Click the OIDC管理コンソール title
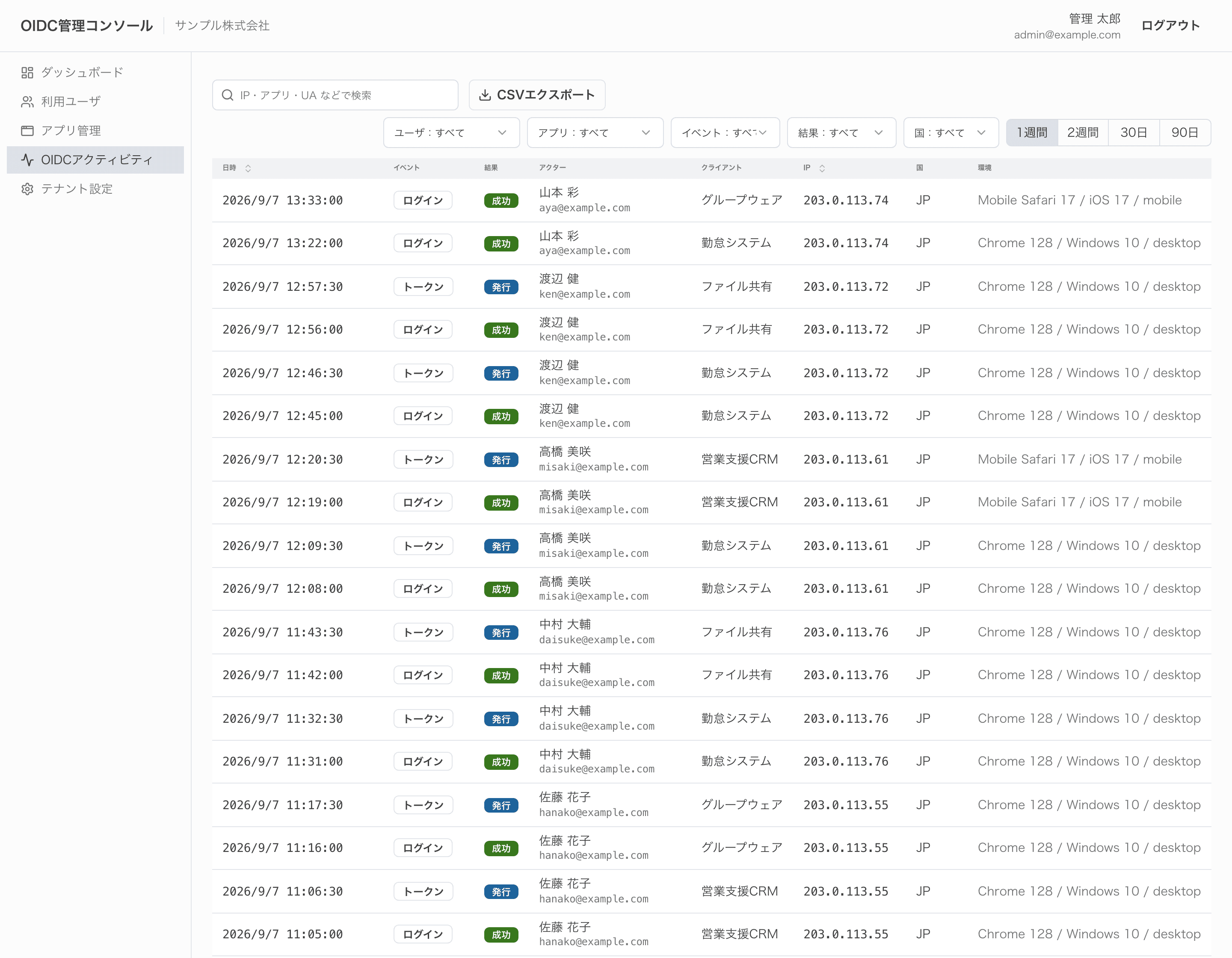1232x958 pixels. [x=87, y=25]
